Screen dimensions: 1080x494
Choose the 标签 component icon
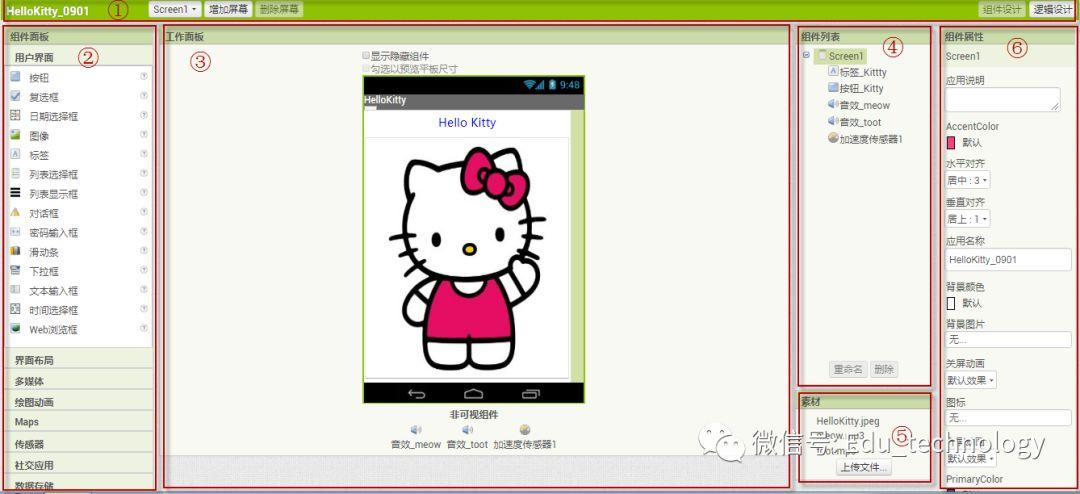(x=15, y=154)
